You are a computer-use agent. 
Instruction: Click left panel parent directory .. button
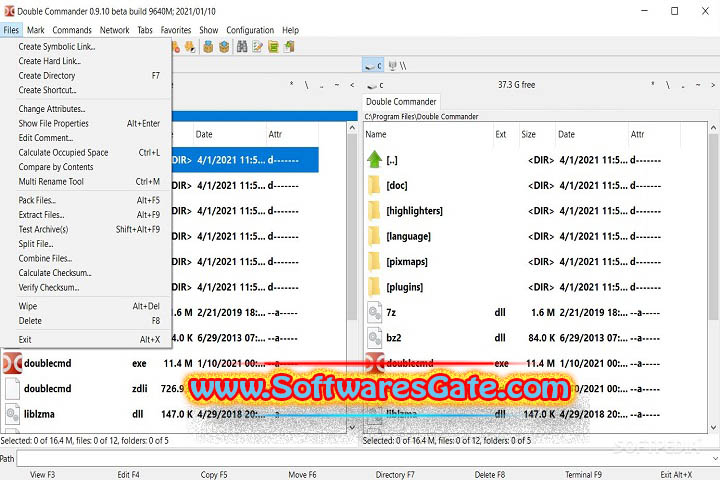[x=321, y=85]
